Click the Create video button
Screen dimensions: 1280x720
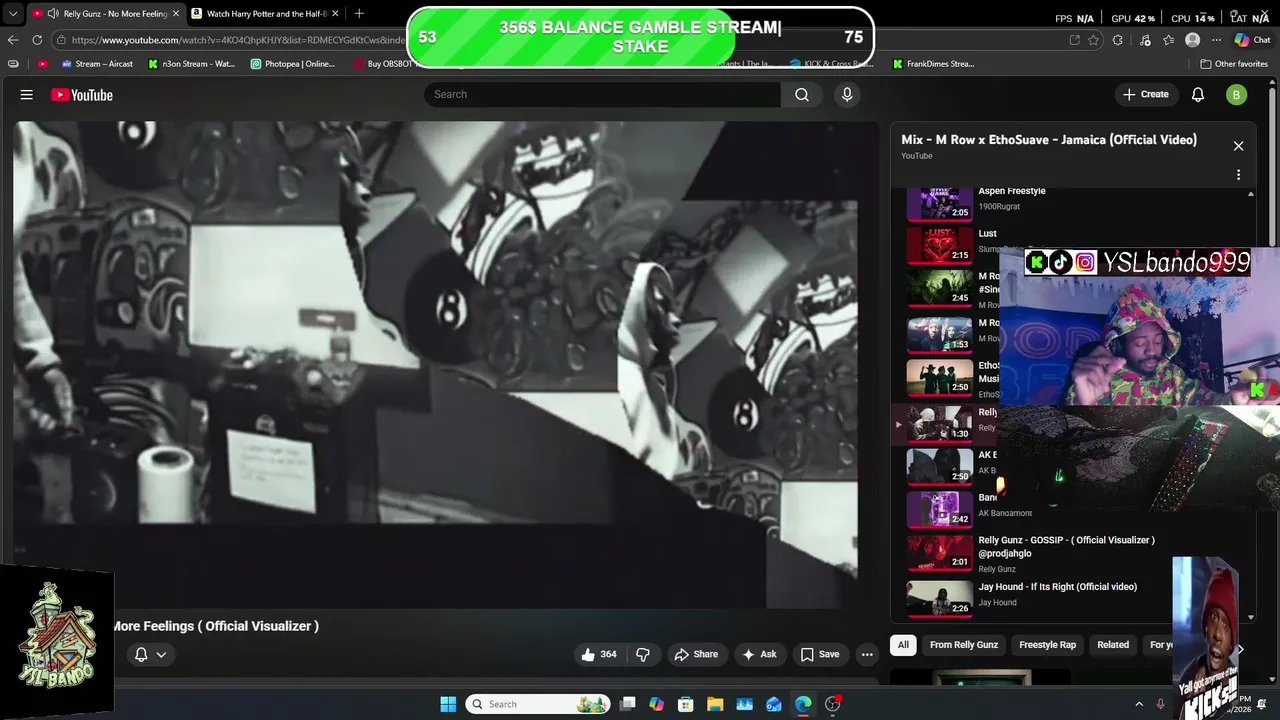pos(1146,94)
